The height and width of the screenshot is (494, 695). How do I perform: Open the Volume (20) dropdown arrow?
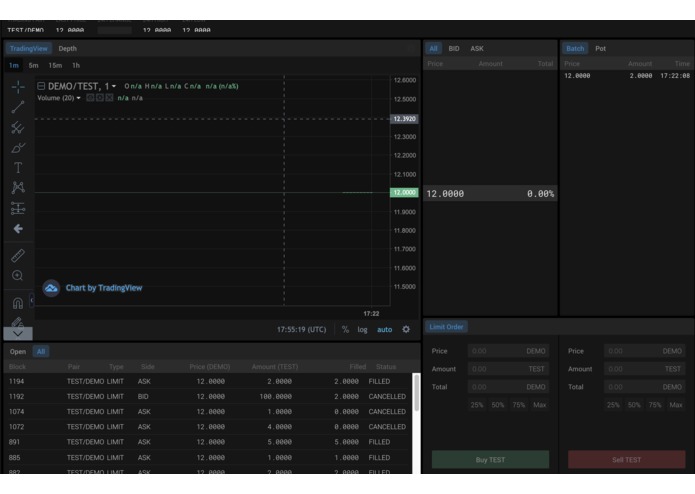coord(78,98)
